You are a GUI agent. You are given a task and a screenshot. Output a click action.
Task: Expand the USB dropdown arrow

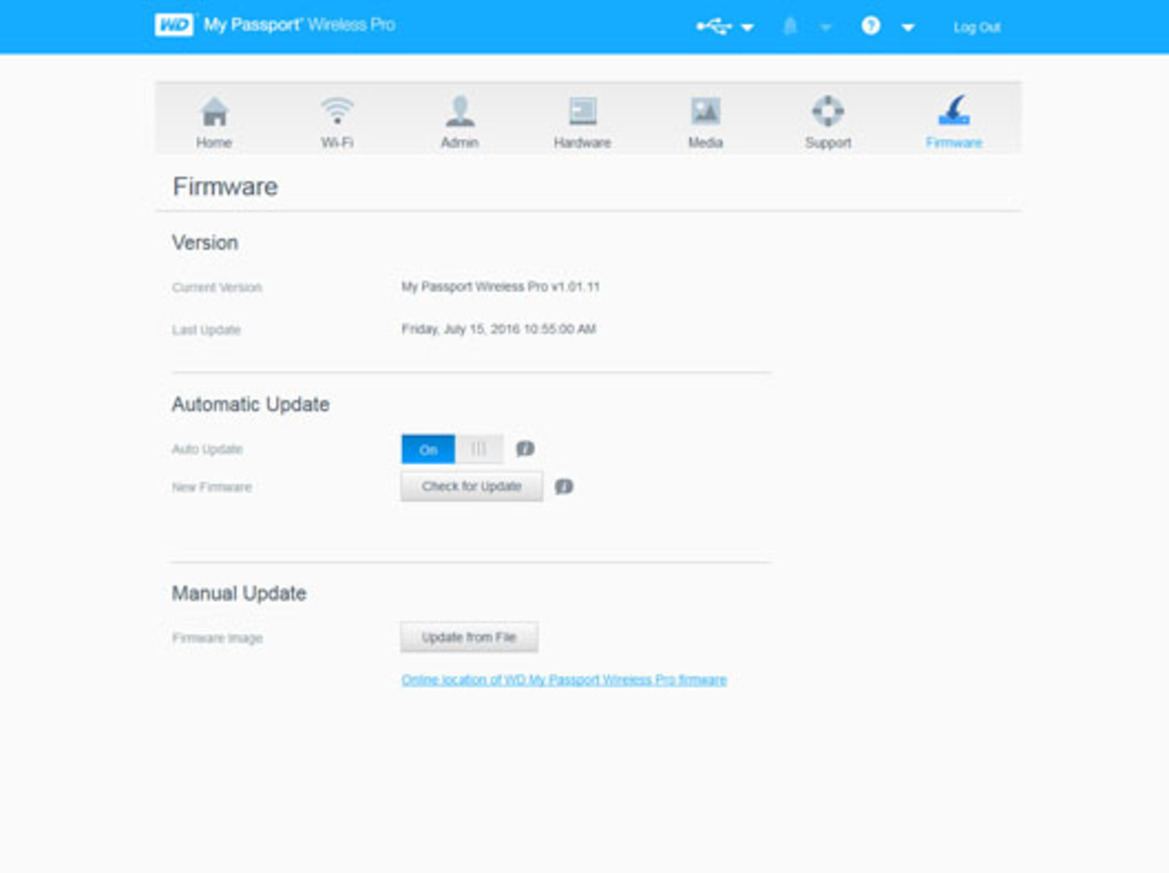pos(748,28)
